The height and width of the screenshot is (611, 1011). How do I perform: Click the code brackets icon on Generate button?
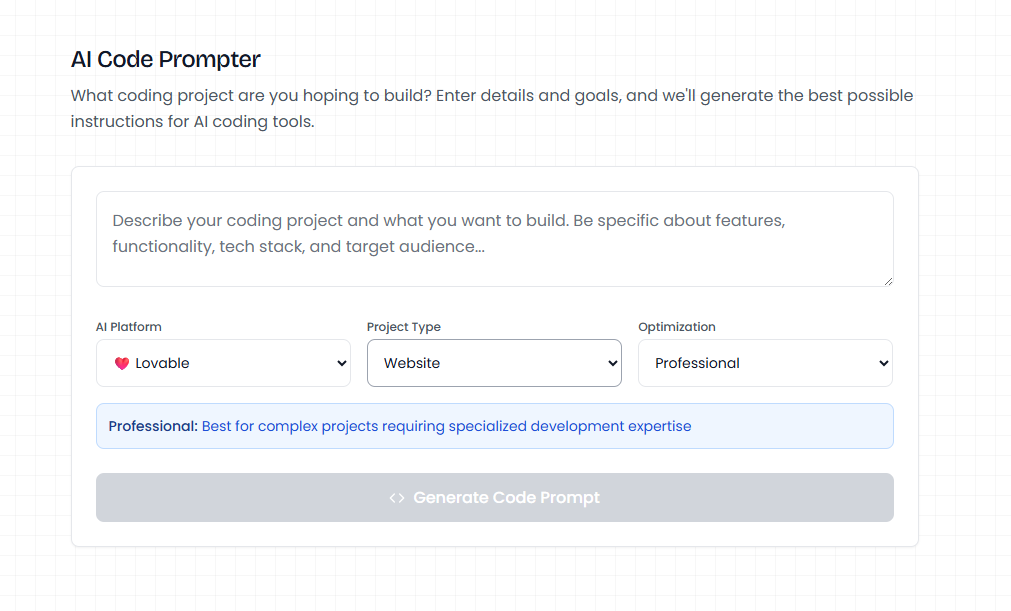[x=397, y=498]
